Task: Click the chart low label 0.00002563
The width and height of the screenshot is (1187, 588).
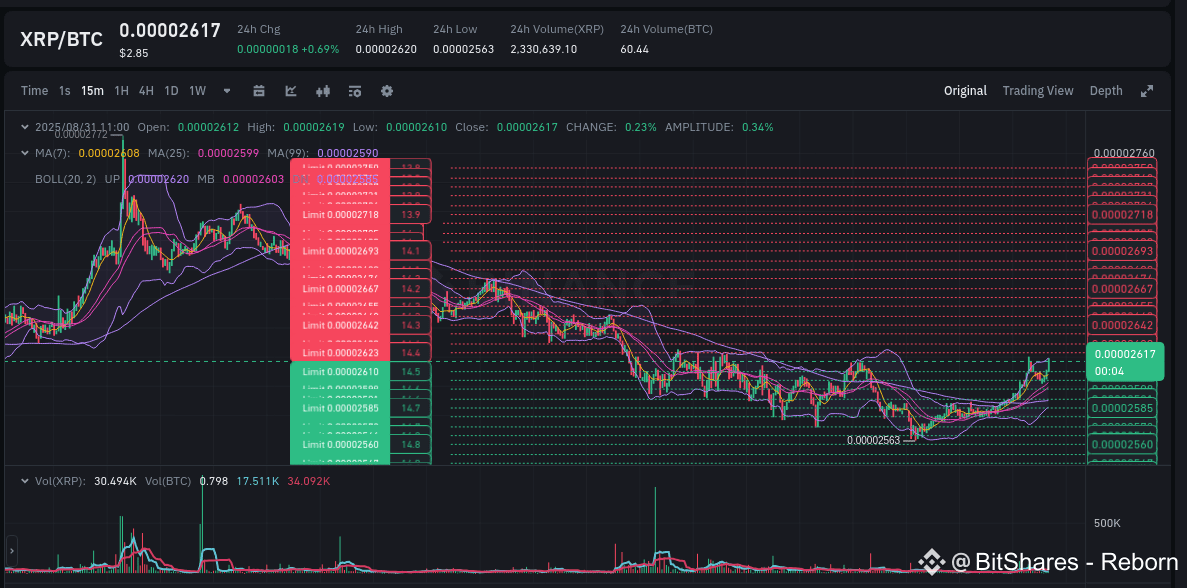Action: (x=874, y=440)
